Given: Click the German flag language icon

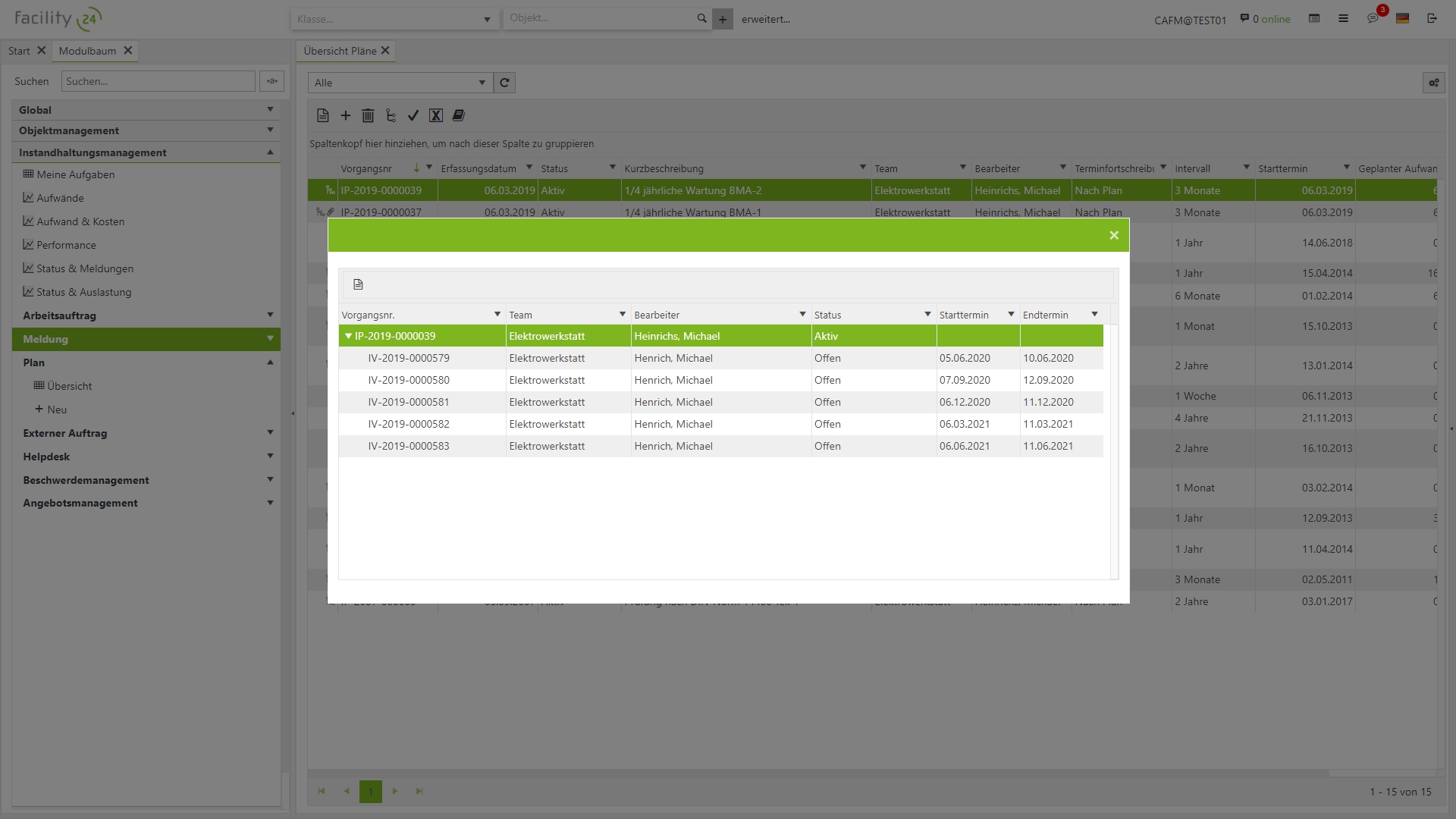Looking at the screenshot, I should pyautogui.click(x=1402, y=18).
